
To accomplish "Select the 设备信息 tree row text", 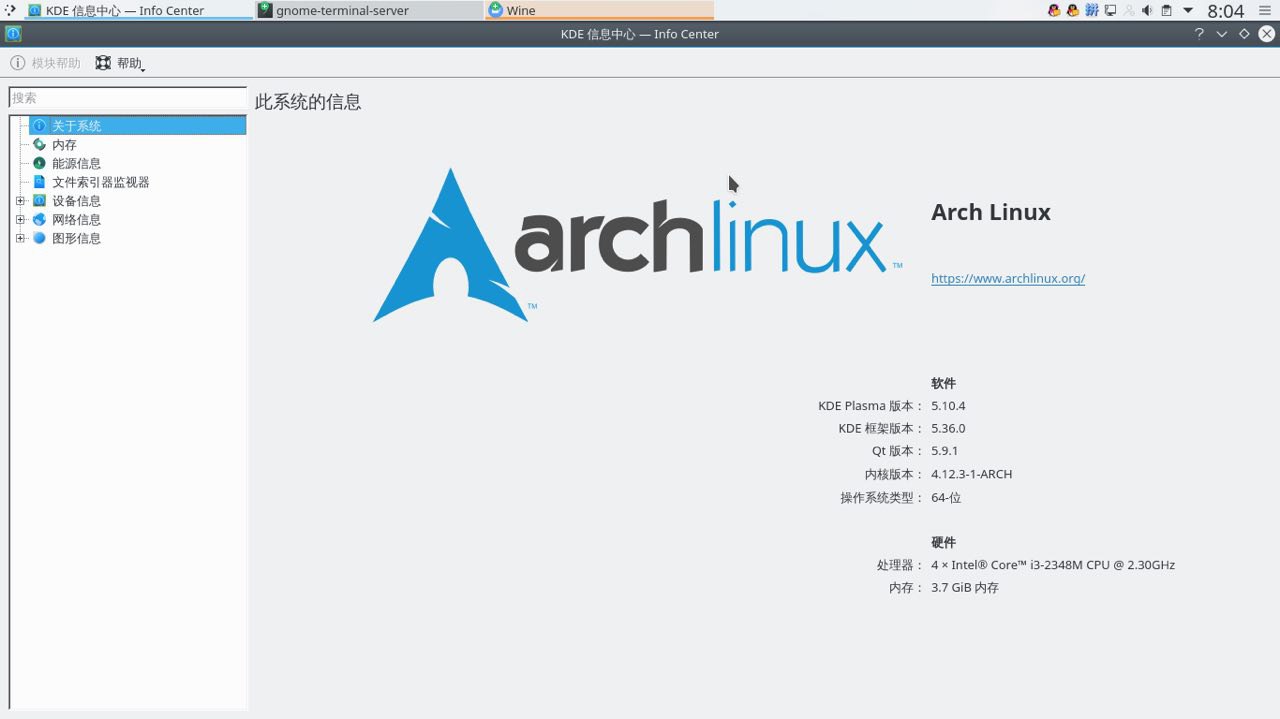I will coord(77,201).
